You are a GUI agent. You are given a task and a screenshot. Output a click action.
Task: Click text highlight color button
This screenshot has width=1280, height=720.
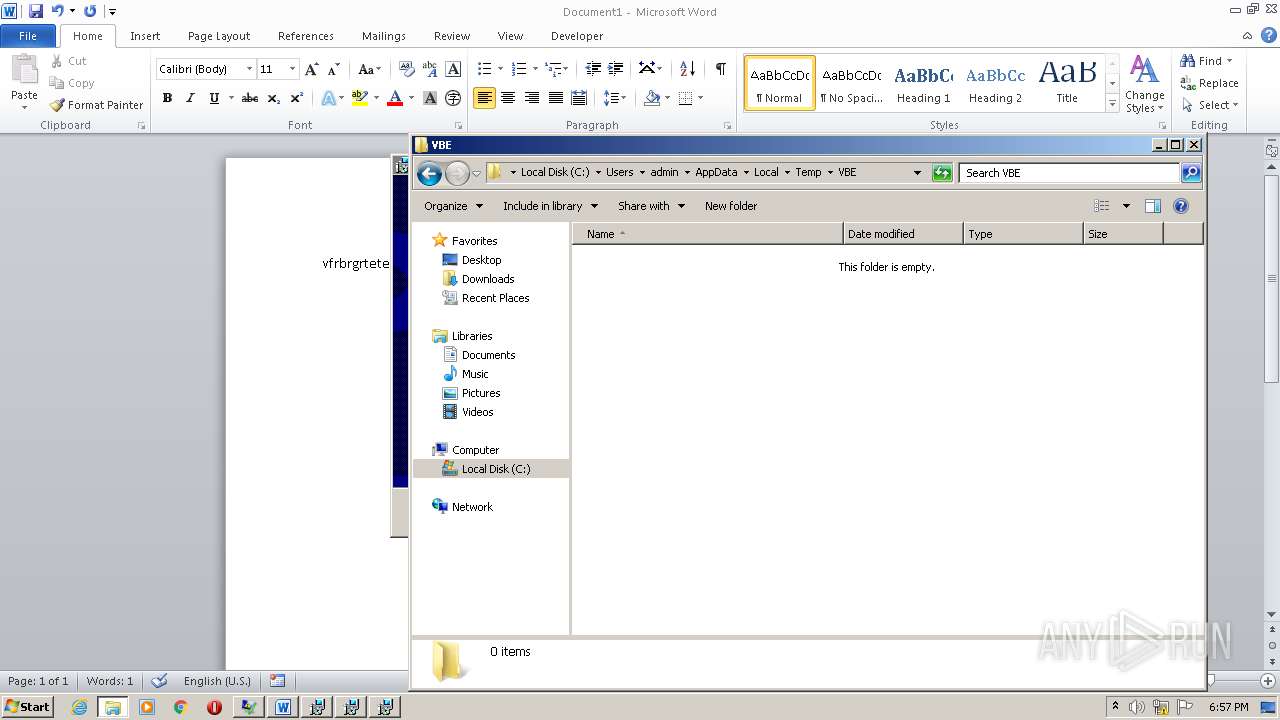[x=360, y=98]
